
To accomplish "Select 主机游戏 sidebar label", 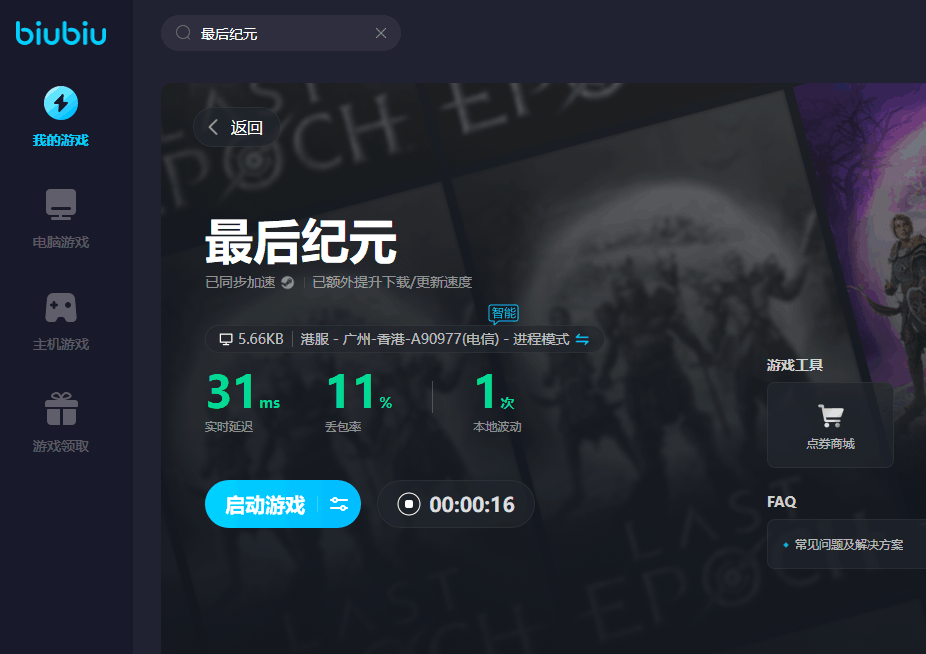I will click(x=61, y=344).
